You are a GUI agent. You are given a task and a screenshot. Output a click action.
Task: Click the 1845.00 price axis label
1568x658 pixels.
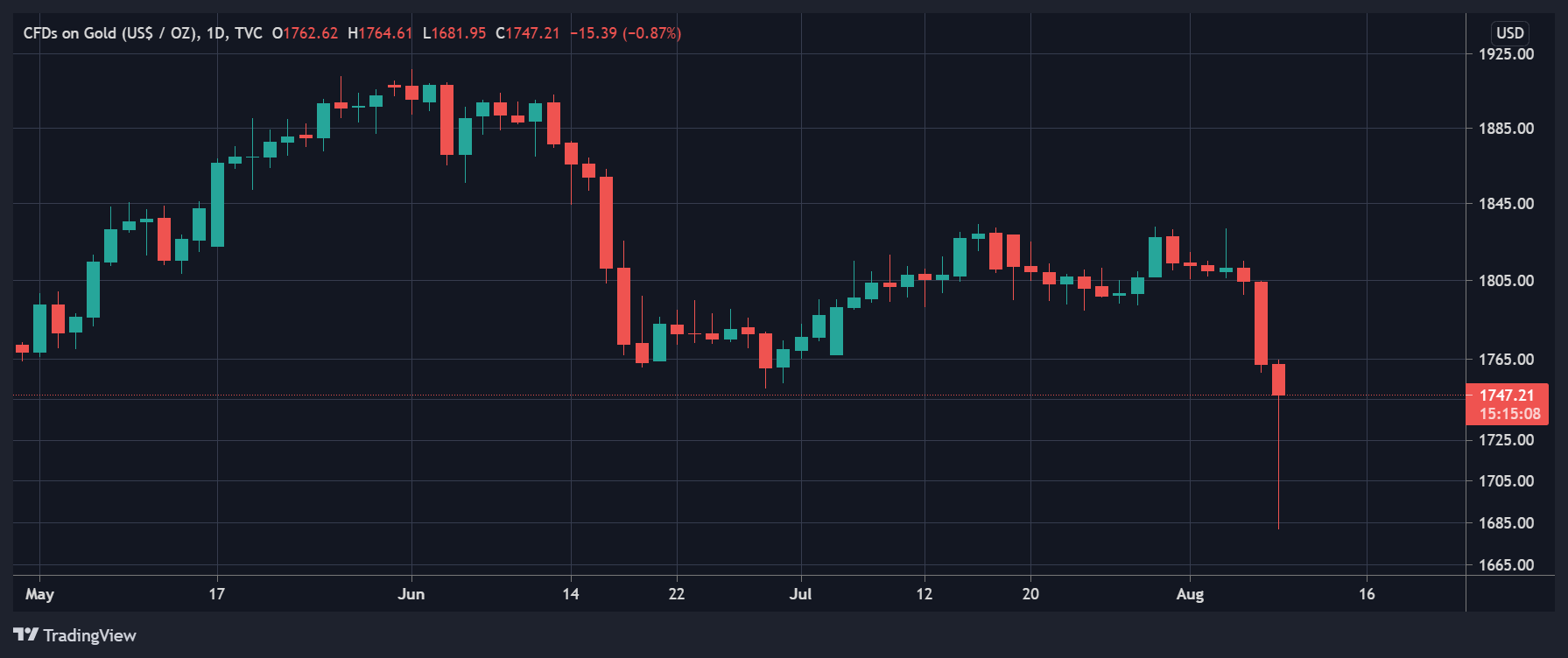click(x=1506, y=204)
